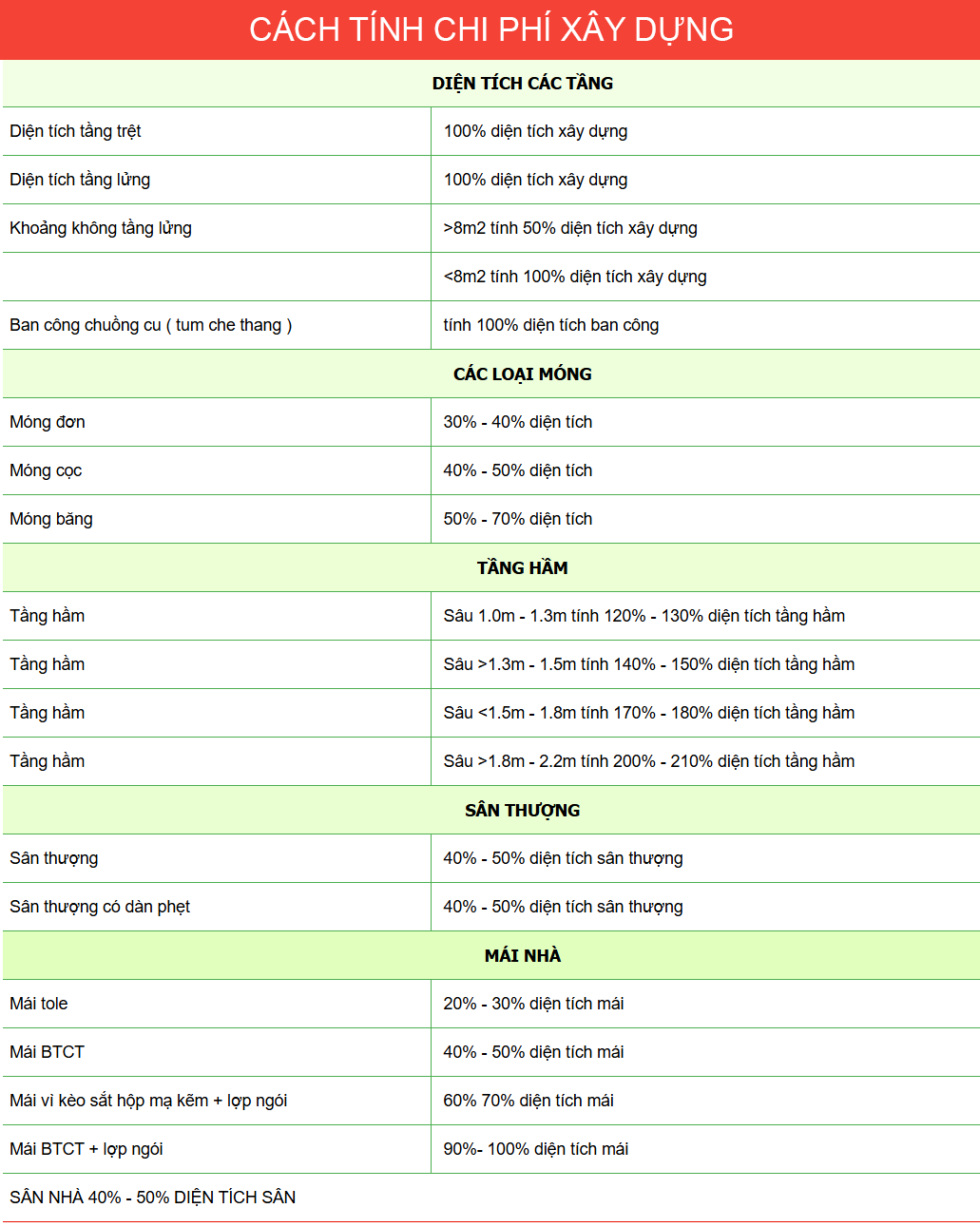The image size is (980, 1227).
Task: Select the 40% - 50% diện tích value for Móng cọc
Action: (518, 470)
